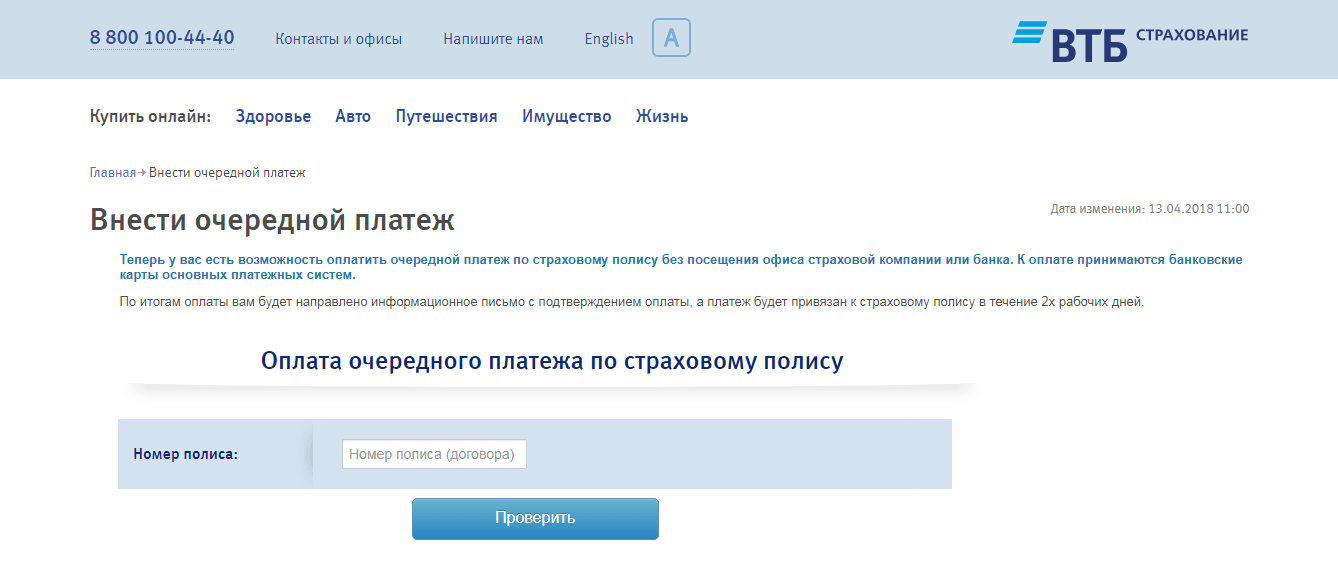The image size is (1338, 585).
Task: Go to the Путешествия section
Action: tap(446, 116)
